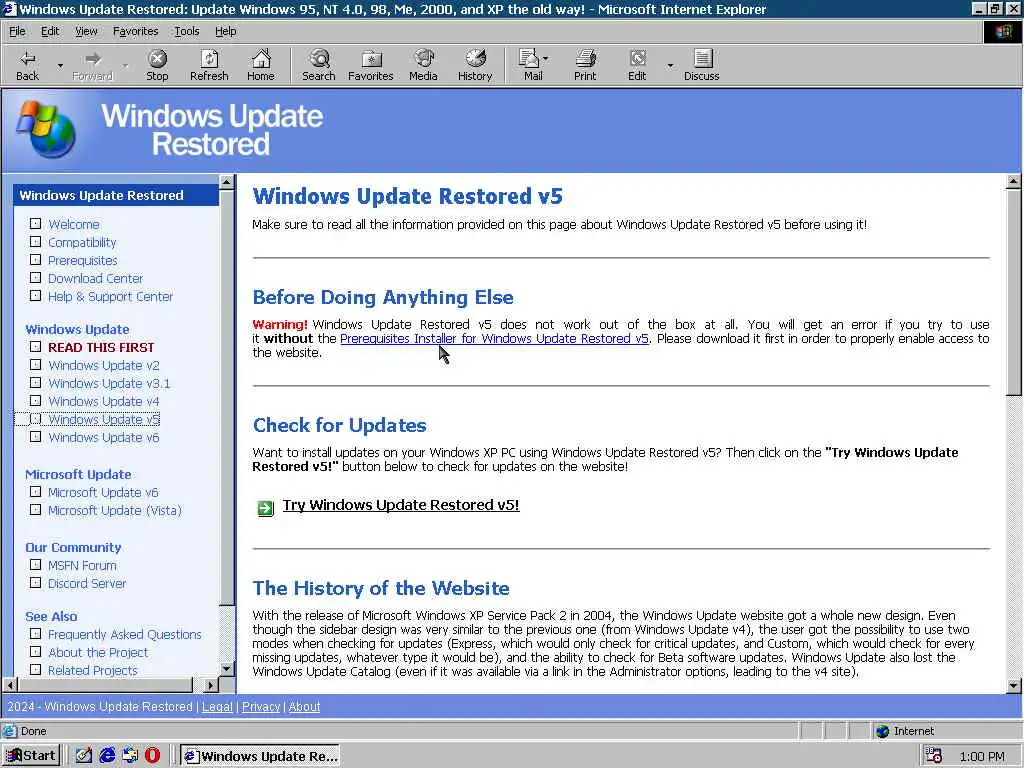1024x768 pixels.
Task: Open the Help & Support Center link
Action: click(x=110, y=296)
